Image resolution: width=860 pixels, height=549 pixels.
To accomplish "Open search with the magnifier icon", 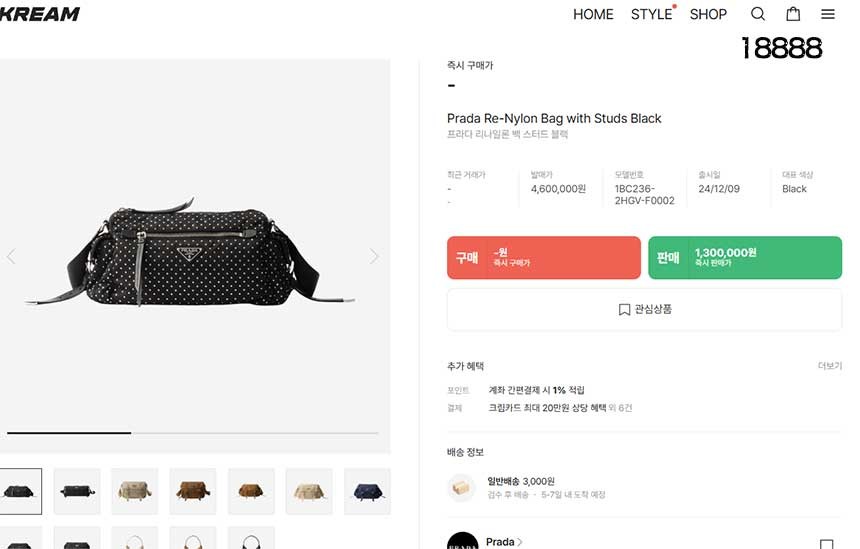I will pos(757,14).
